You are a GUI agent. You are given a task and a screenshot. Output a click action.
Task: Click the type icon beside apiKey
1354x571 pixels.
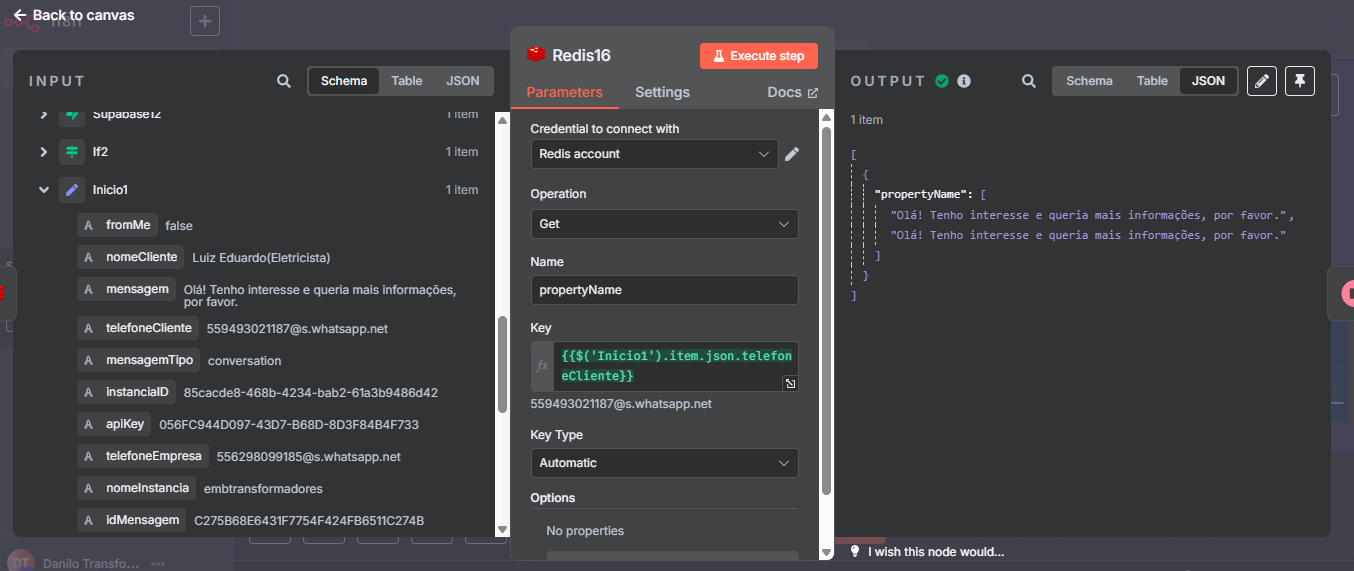[x=88, y=424]
